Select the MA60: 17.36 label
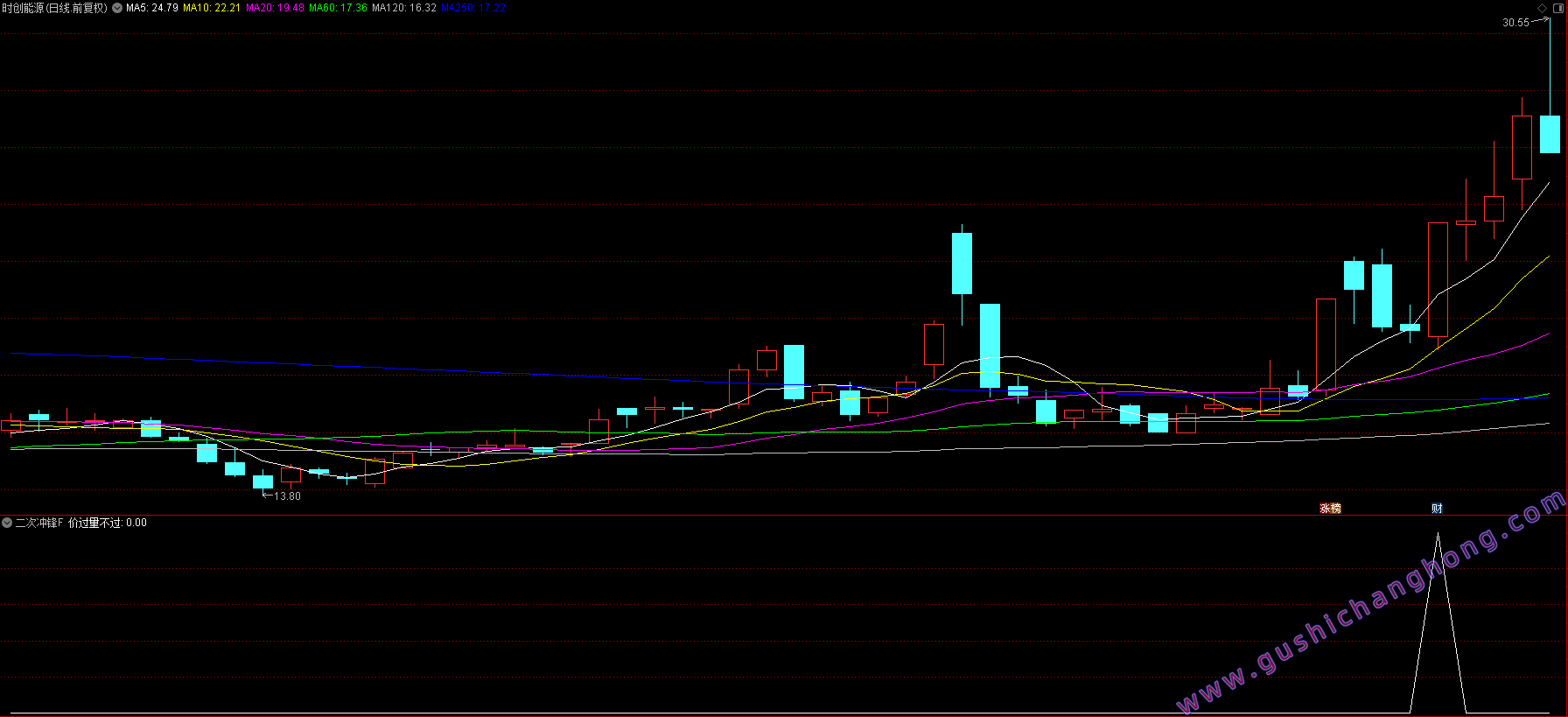 click(x=338, y=8)
